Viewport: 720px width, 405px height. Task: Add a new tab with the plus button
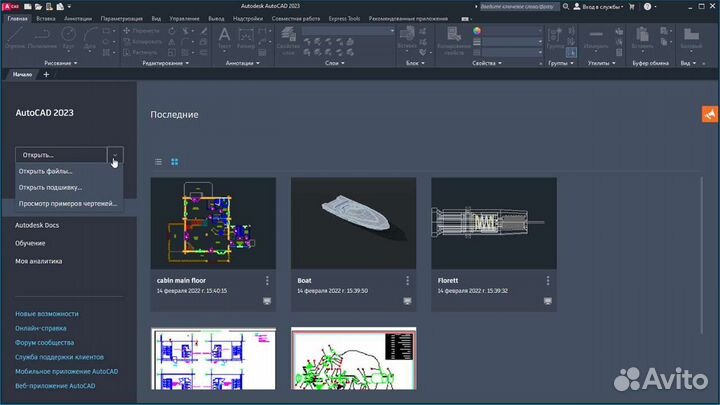pos(46,74)
